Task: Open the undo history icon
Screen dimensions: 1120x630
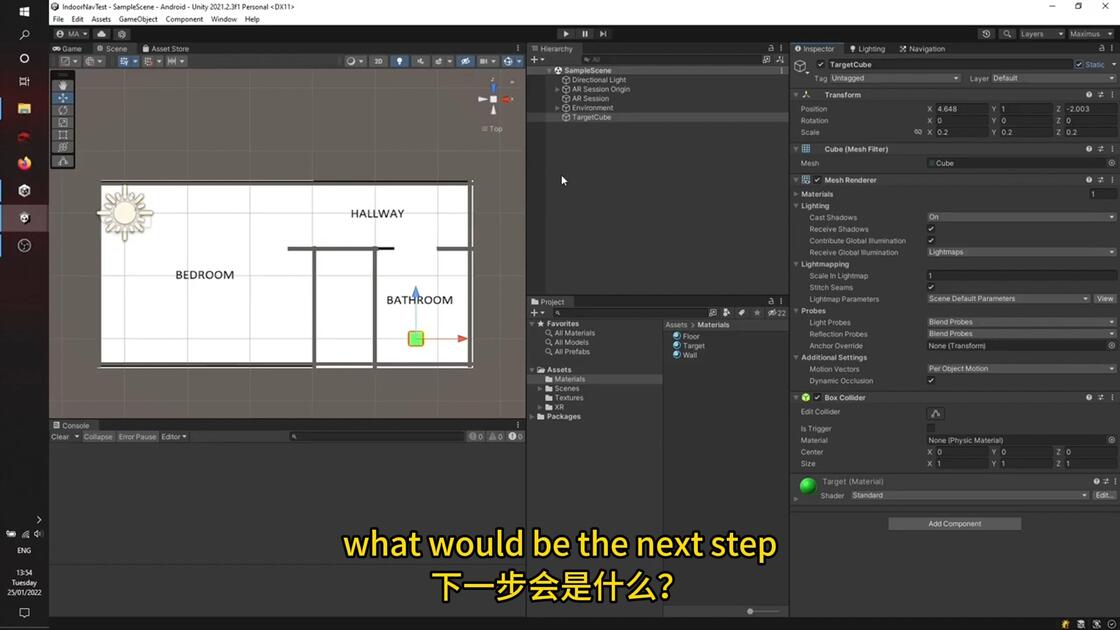Action: 986,34
